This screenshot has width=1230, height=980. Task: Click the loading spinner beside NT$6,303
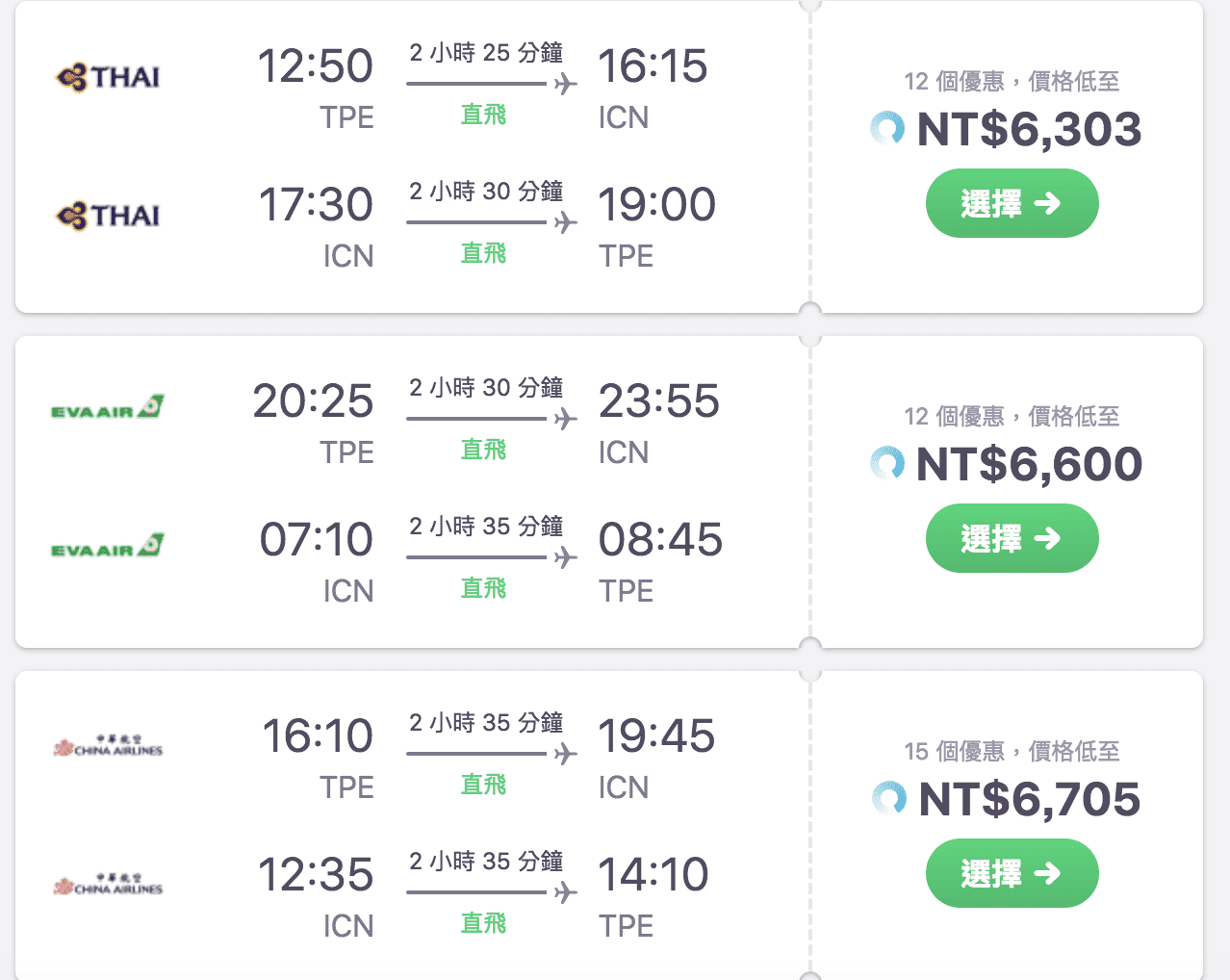tap(887, 128)
